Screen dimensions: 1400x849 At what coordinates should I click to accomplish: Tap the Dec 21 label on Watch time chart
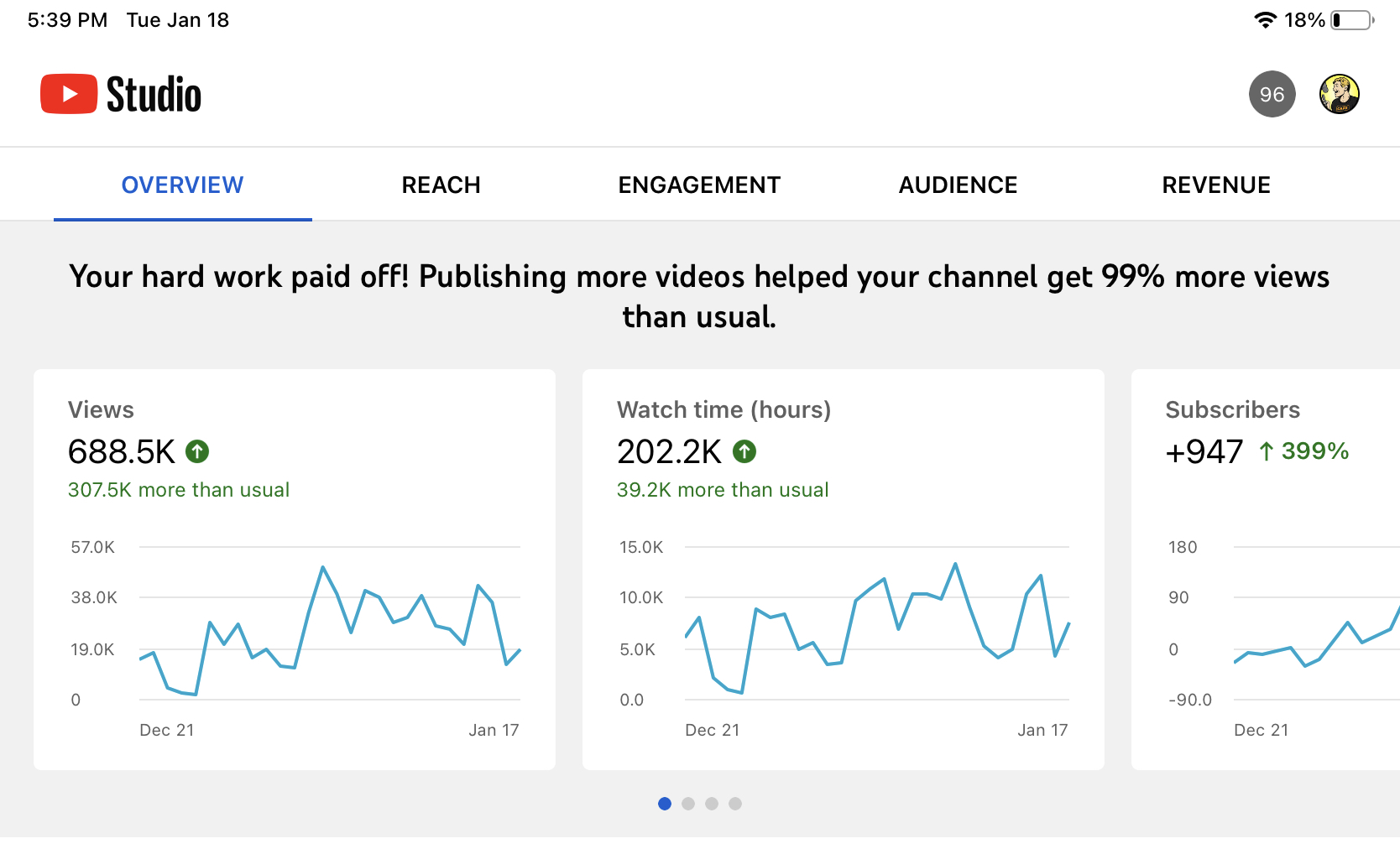click(x=713, y=730)
